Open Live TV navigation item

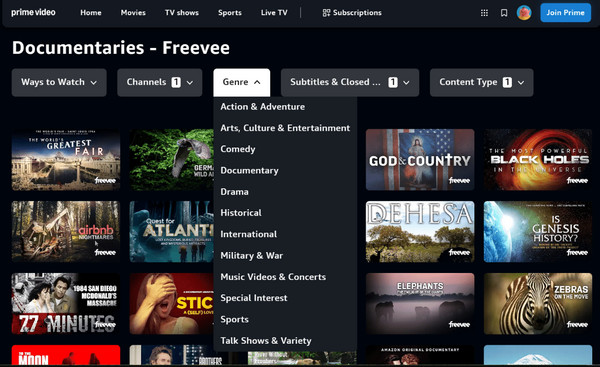click(274, 13)
